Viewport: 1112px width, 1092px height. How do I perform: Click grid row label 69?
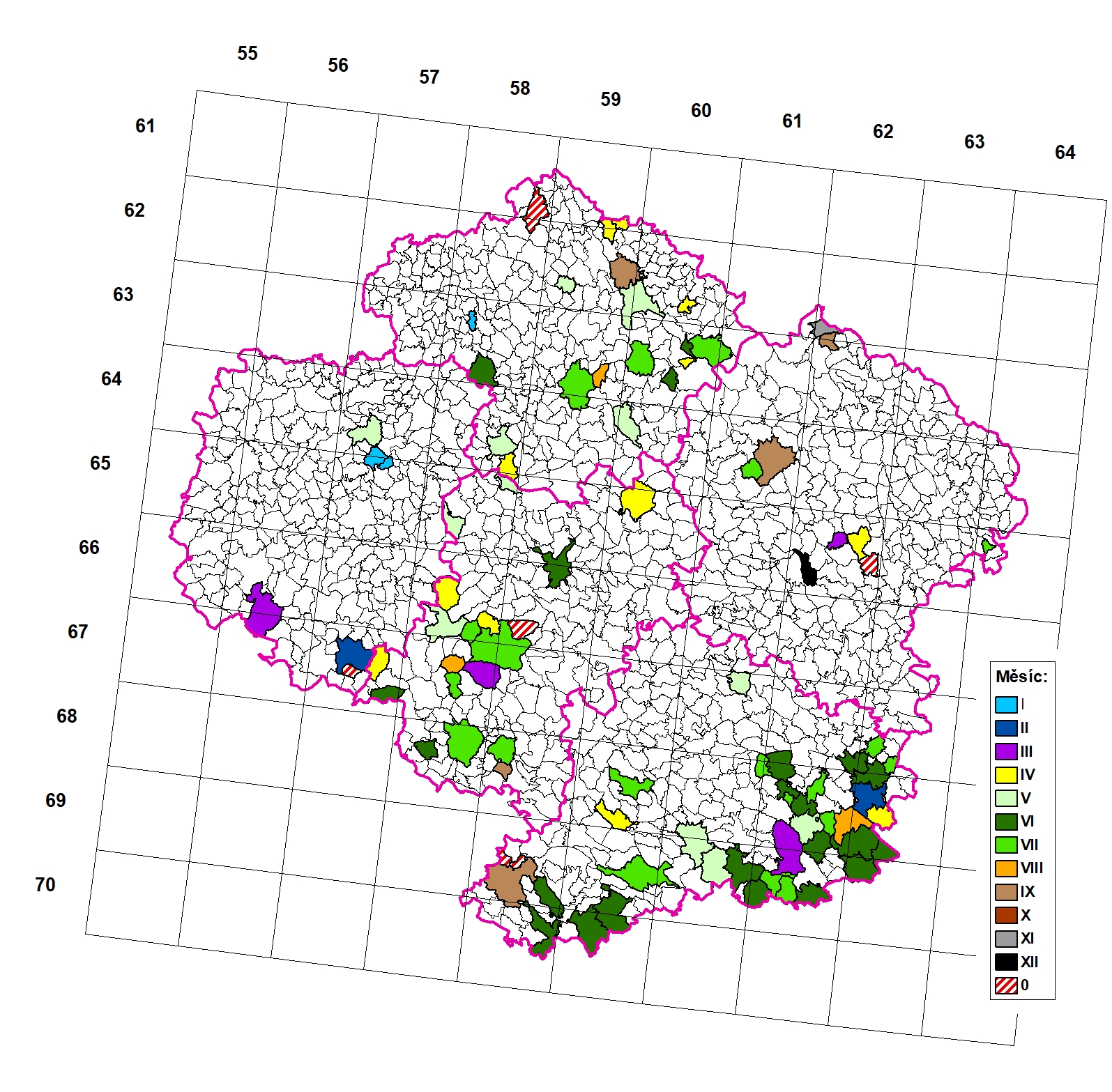[56, 801]
